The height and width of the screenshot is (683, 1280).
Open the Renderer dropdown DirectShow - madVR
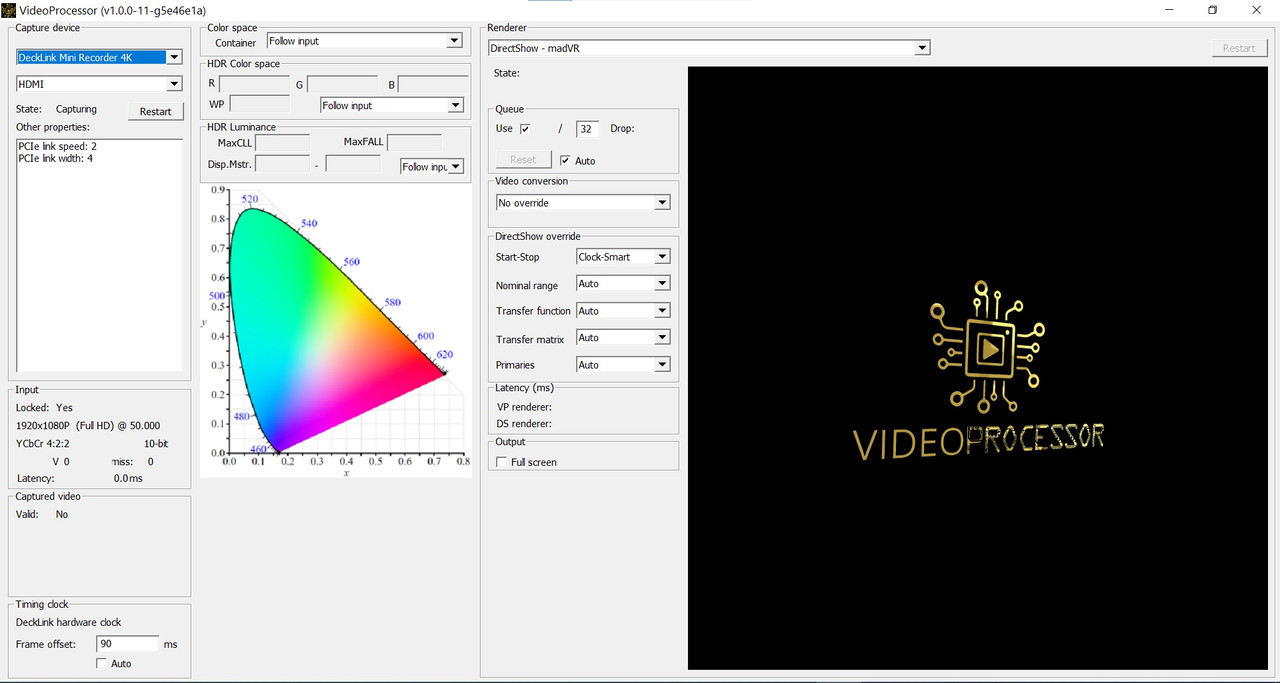tap(709, 48)
